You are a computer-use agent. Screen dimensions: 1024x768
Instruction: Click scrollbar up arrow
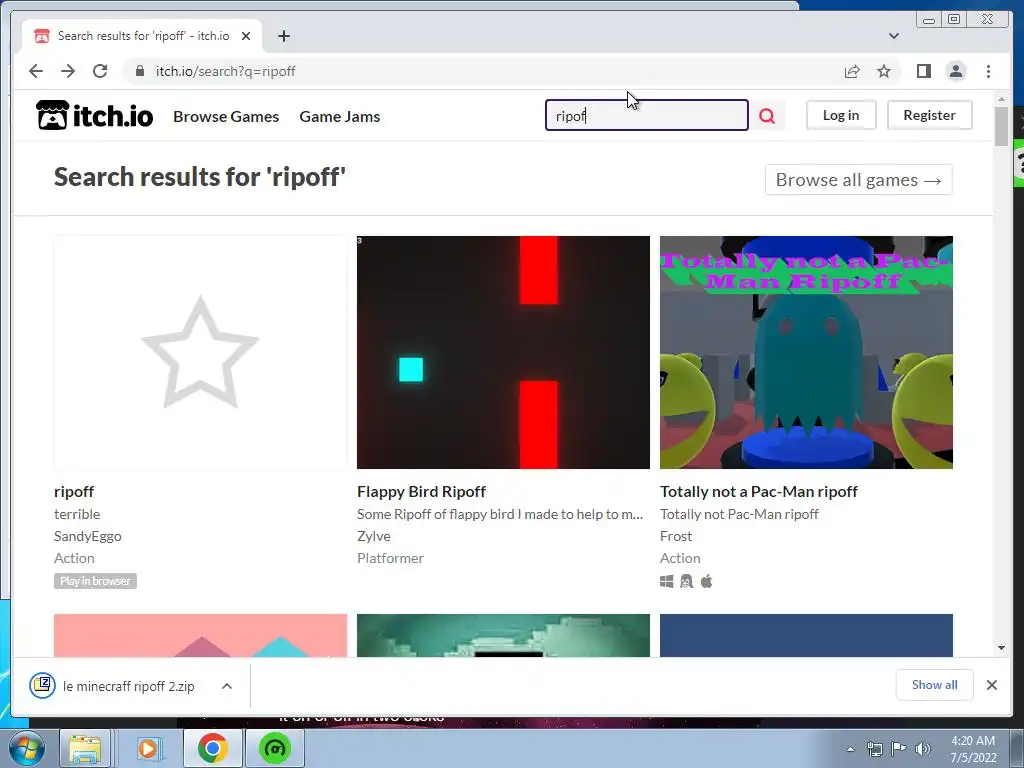(x=1001, y=99)
